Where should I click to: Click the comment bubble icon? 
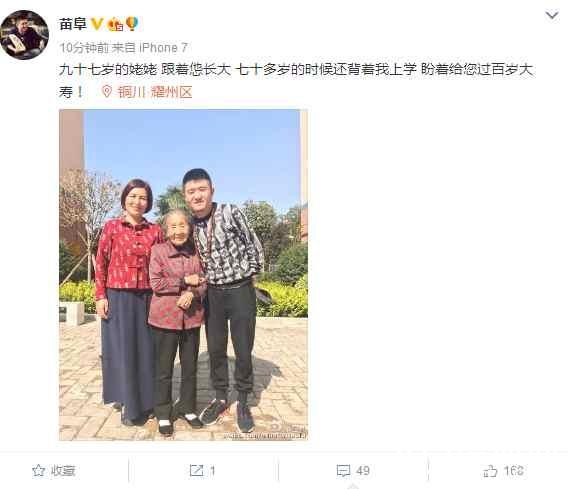(343, 471)
